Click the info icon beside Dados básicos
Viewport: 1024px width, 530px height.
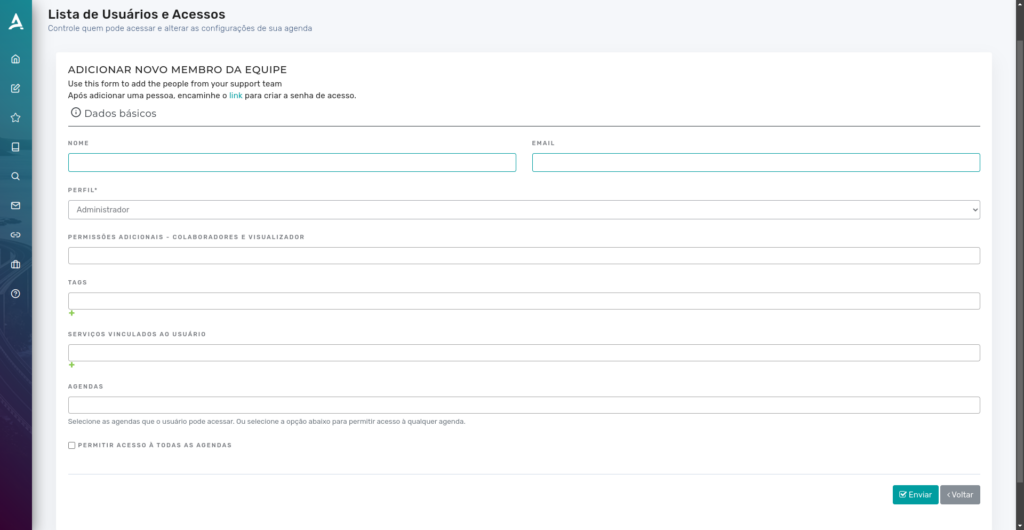(76, 113)
